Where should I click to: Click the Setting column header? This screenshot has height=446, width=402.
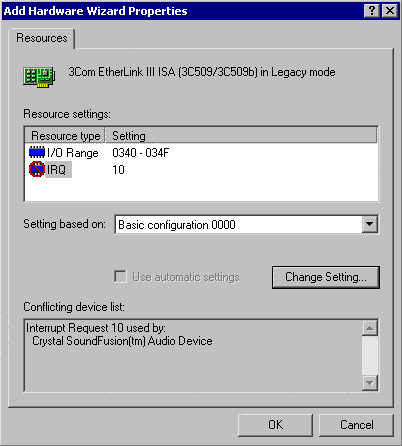pyautogui.click(x=241, y=136)
